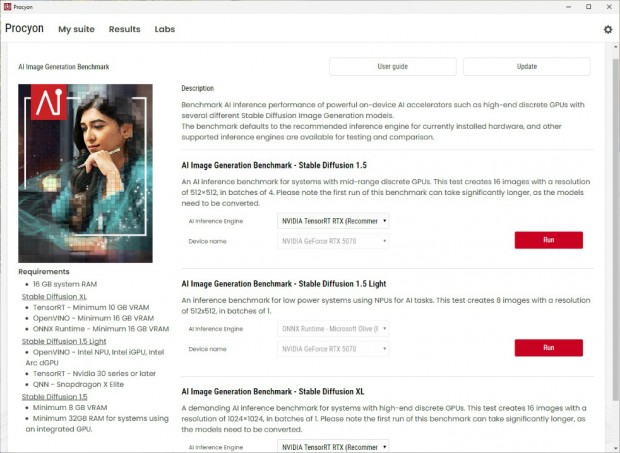Screen dimensions: 620x453
Task: Click 'TensorRT - Minimum 10 GB VRAM' line
Action: pos(91,307)
